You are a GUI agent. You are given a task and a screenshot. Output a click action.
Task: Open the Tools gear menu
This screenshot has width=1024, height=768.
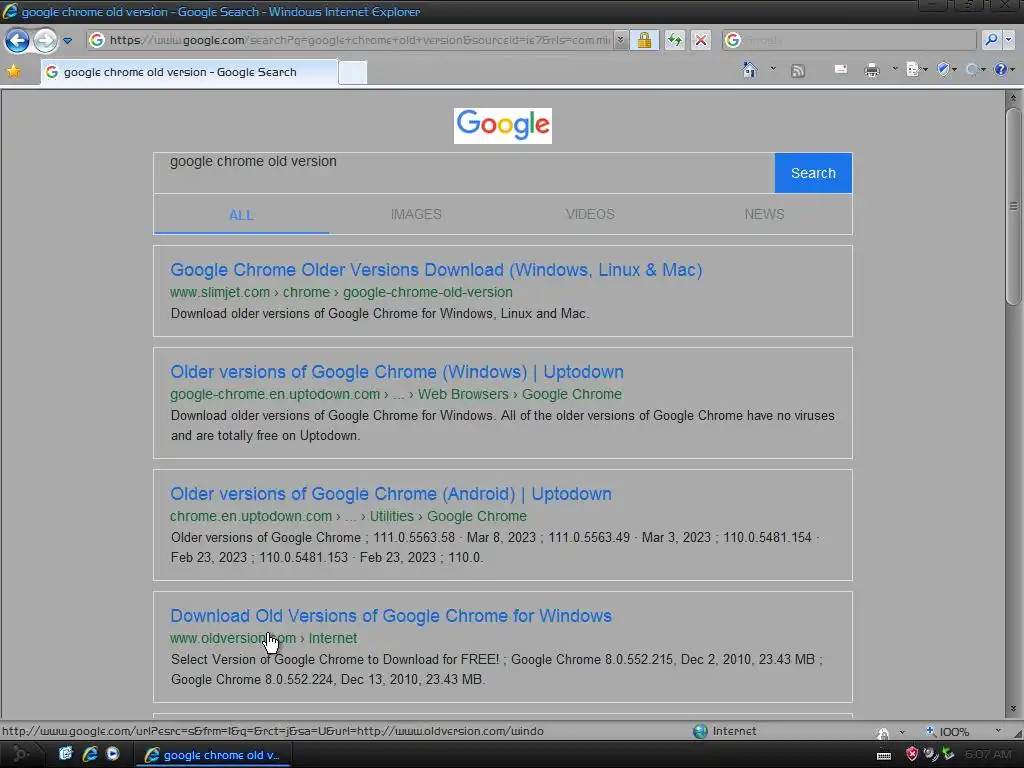pos(975,69)
